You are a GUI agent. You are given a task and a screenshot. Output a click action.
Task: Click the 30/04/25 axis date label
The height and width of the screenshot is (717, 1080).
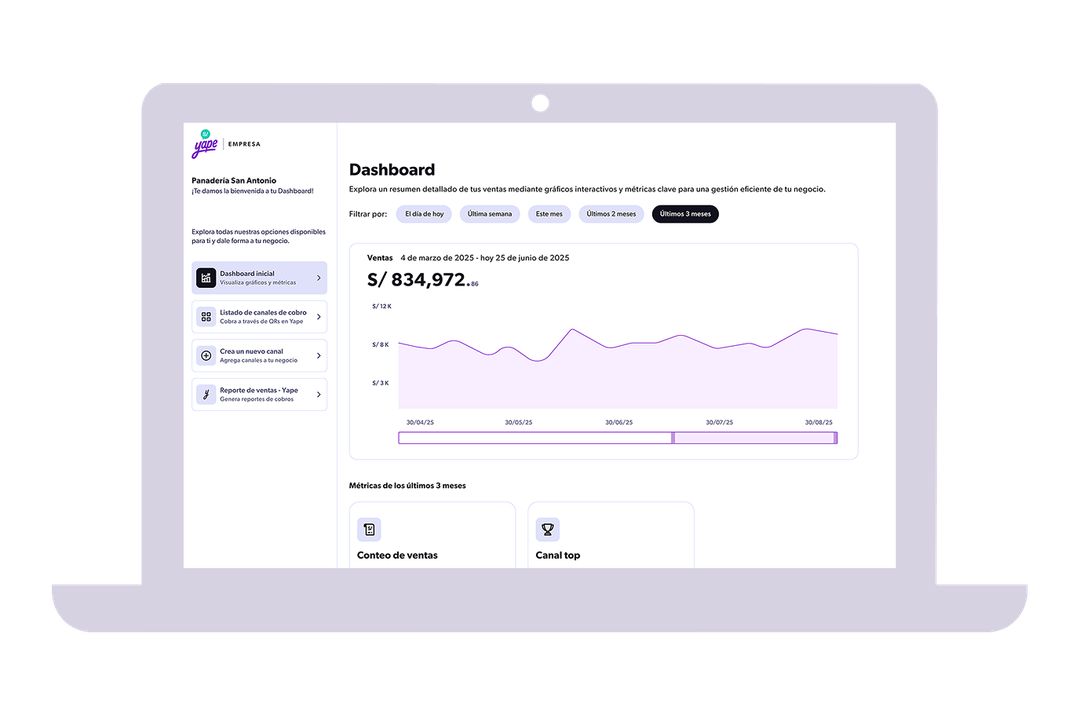tap(420, 422)
